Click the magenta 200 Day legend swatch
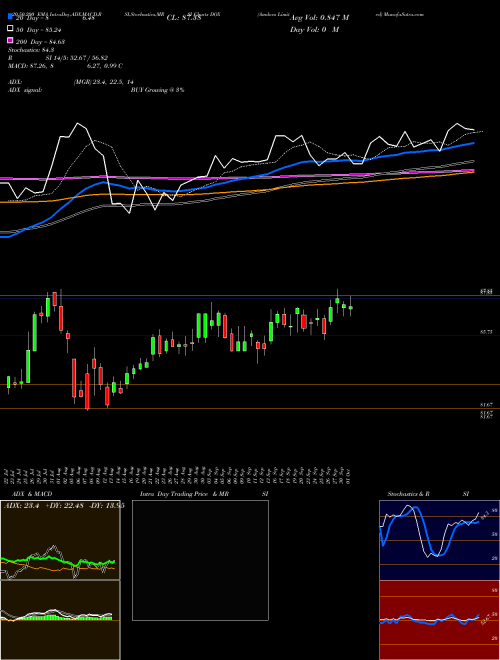 click(11, 40)
